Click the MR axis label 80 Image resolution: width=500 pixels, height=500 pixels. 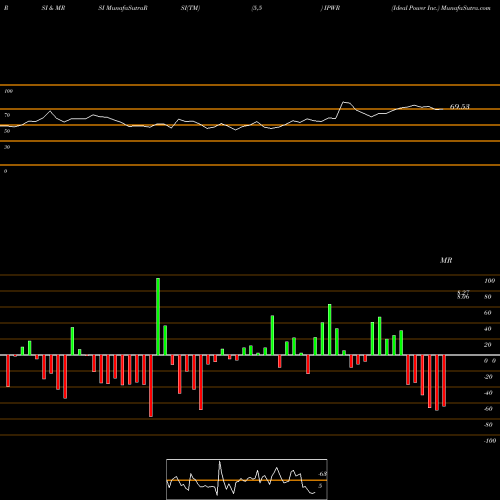[x=488, y=297]
